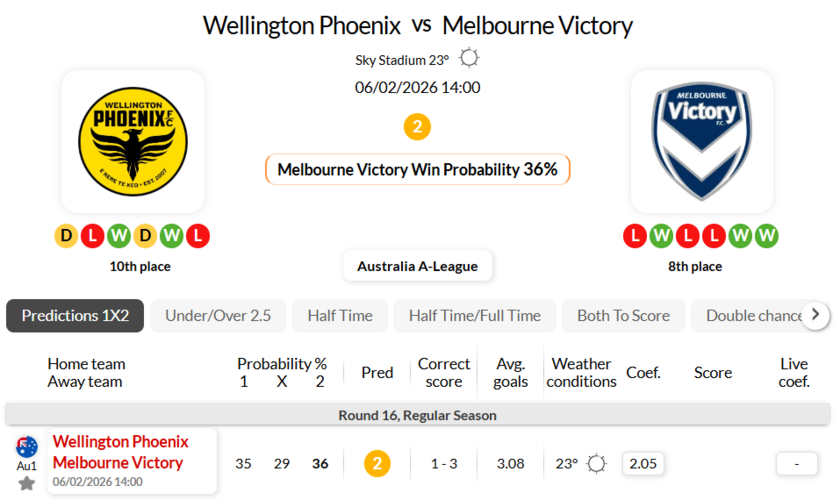Click the Melbourne Victory Win Probability 36% banner

(x=417, y=169)
